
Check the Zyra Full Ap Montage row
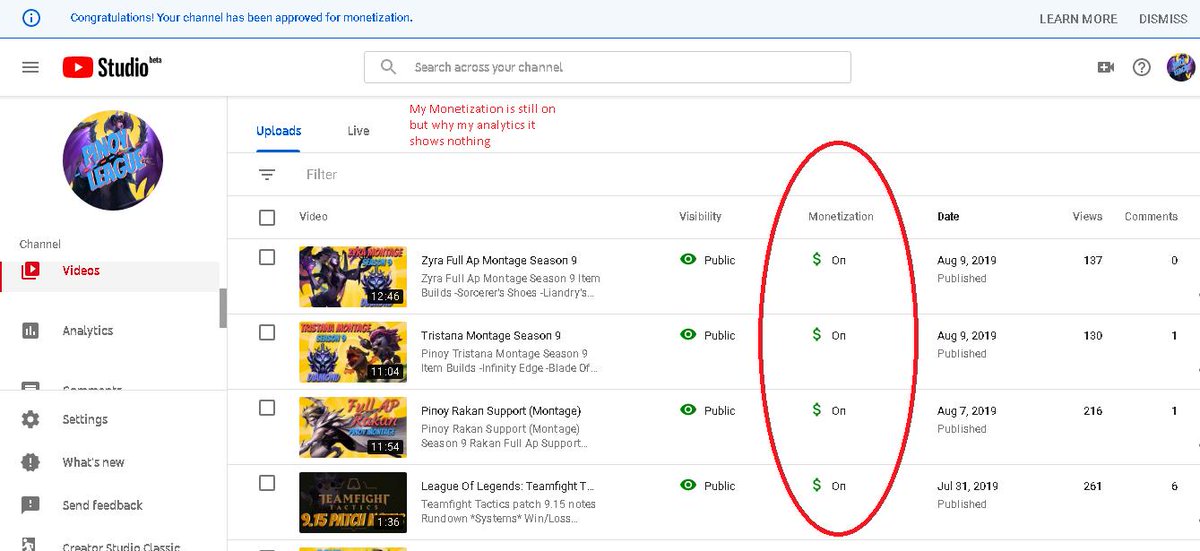[x=267, y=257]
